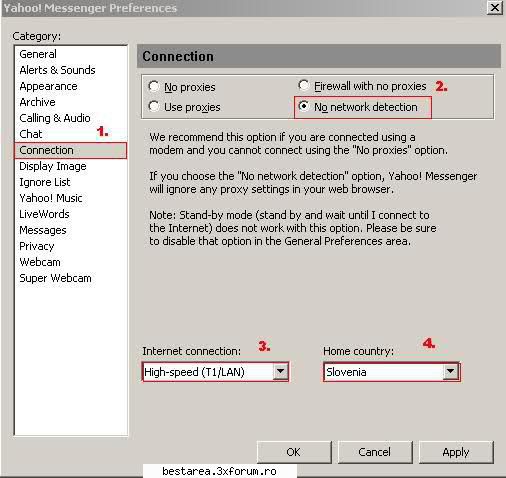Open the Internet connection dropdown arrow
The width and height of the screenshot is (506, 478).
(x=280, y=371)
